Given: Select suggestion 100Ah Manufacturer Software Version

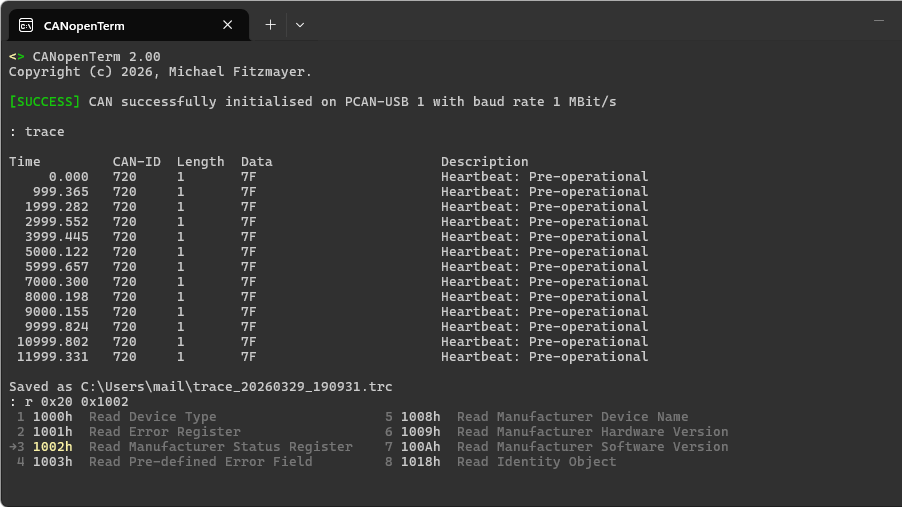Looking at the screenshot, I should click(x=557, y=447).
